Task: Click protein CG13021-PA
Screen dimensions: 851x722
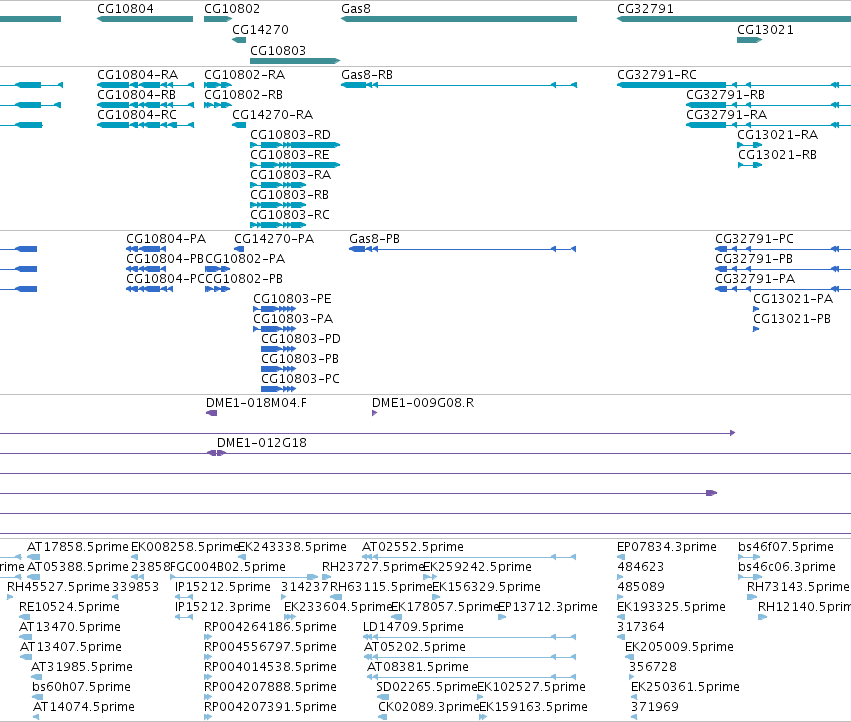Action: pos(756,309)
